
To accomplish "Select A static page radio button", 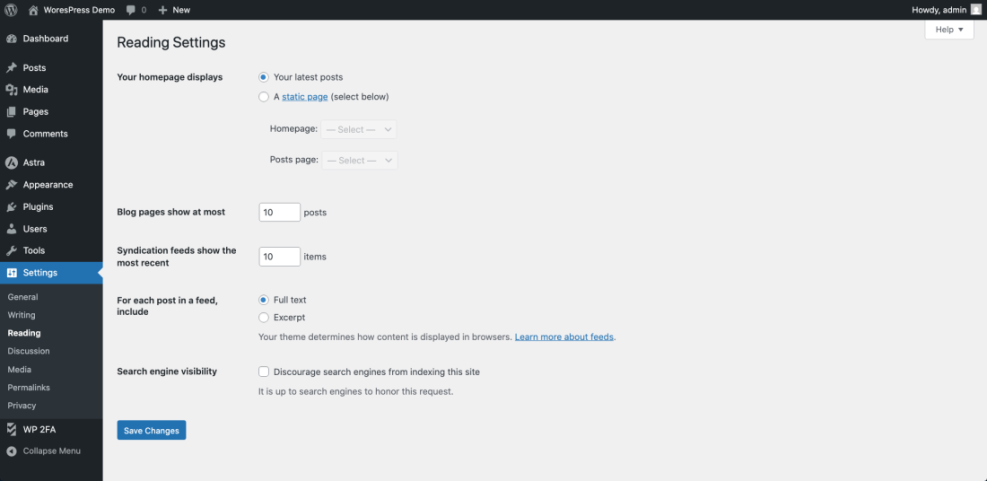I will (264, 97).
